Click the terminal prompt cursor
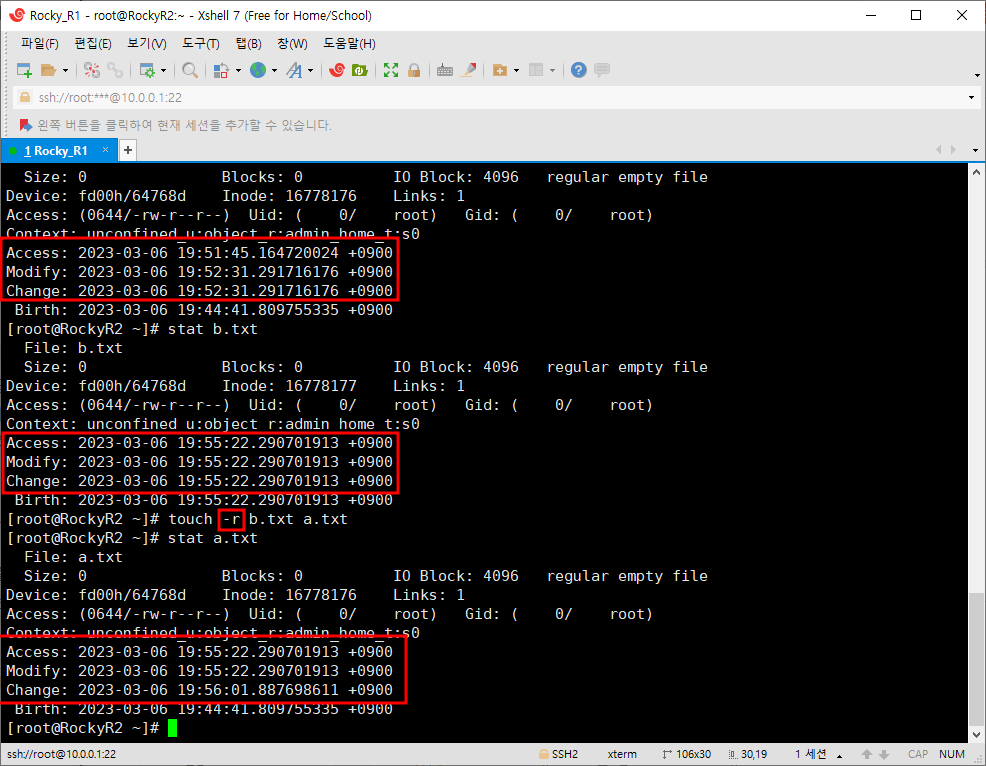This screenshot has width=986, height=766. click(172, 728)
